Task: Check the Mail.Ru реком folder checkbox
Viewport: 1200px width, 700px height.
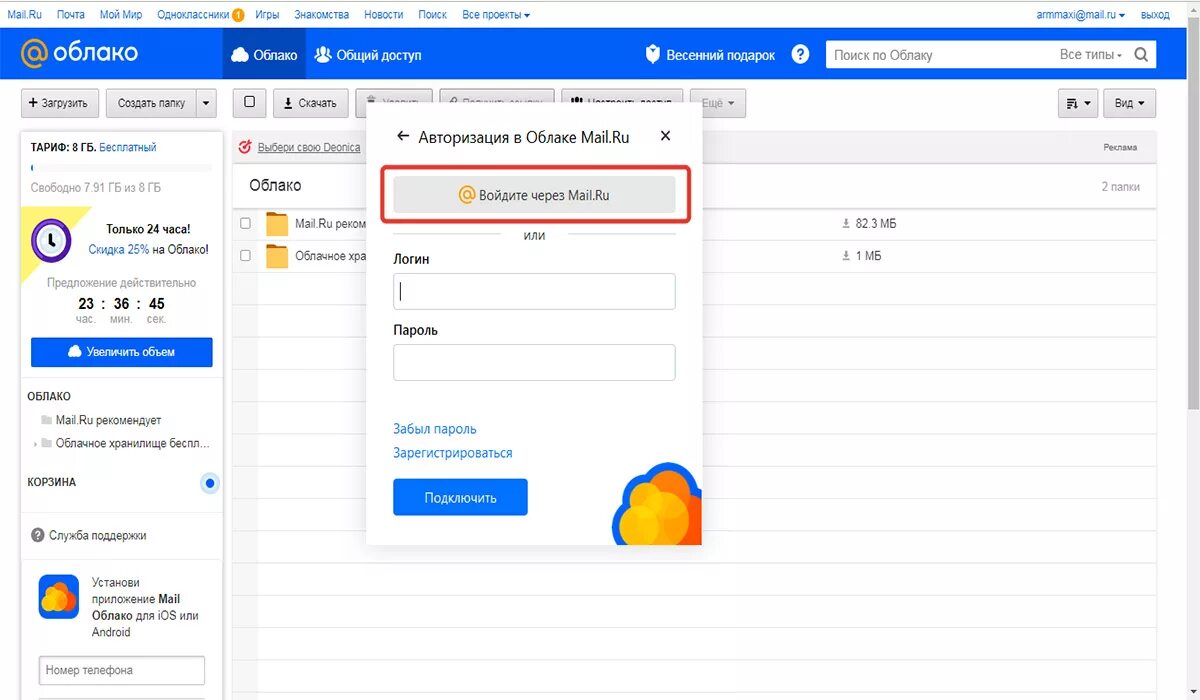Action: pos(246,223)
